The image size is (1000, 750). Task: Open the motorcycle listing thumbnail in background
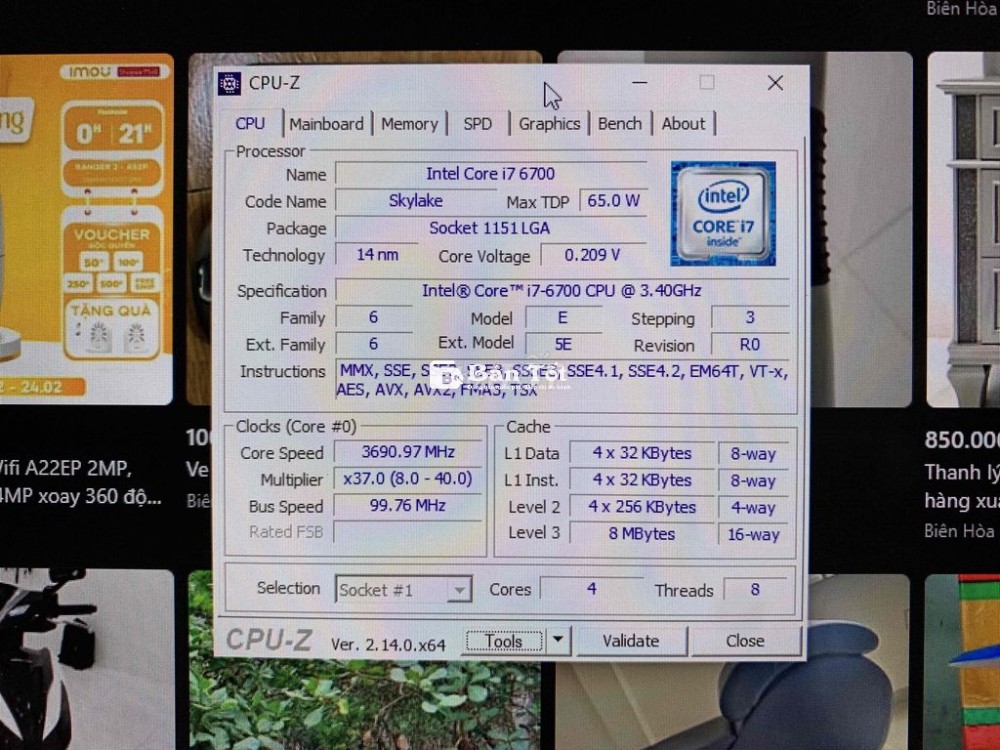86,659
